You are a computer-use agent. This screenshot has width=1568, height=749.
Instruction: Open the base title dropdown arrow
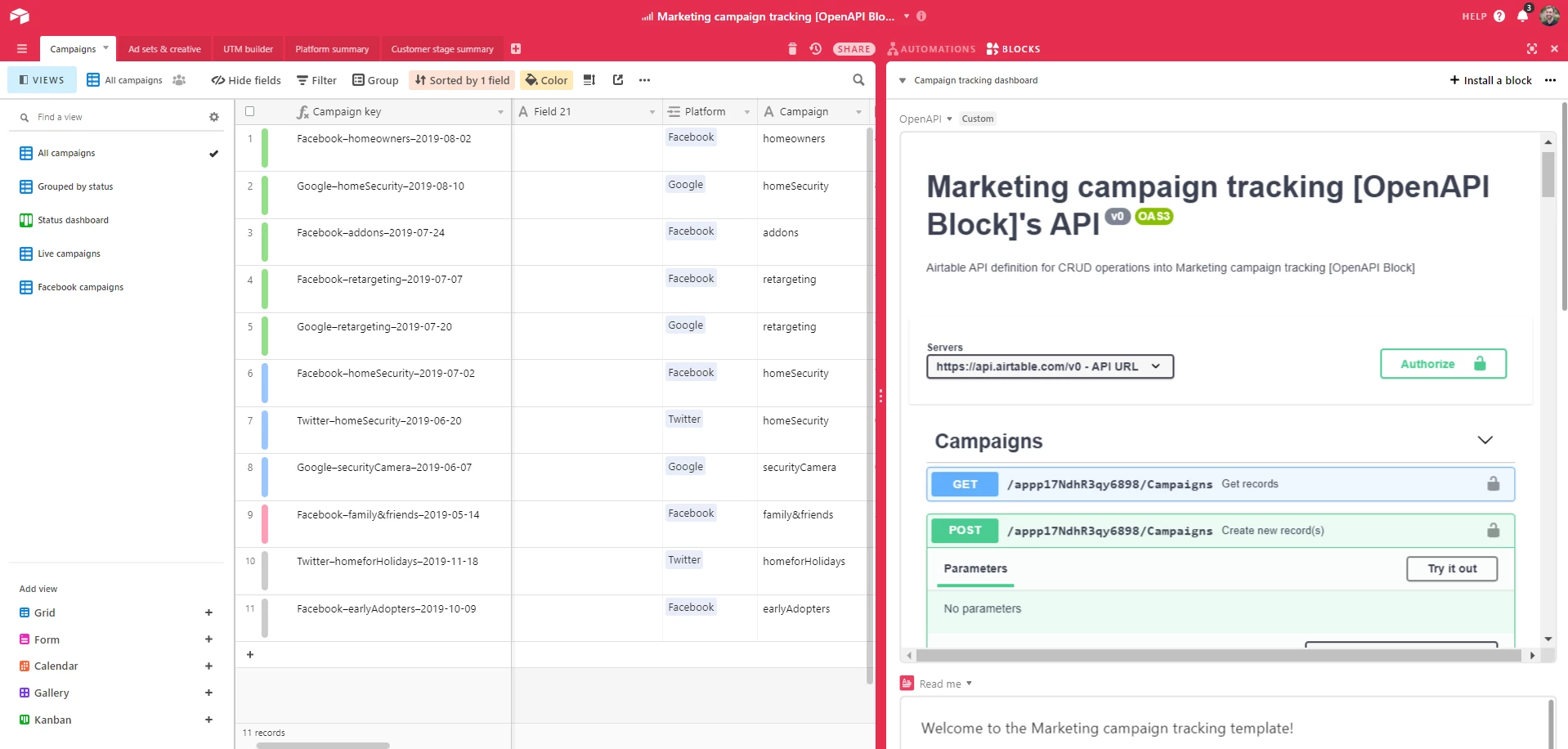click(907, 16)
